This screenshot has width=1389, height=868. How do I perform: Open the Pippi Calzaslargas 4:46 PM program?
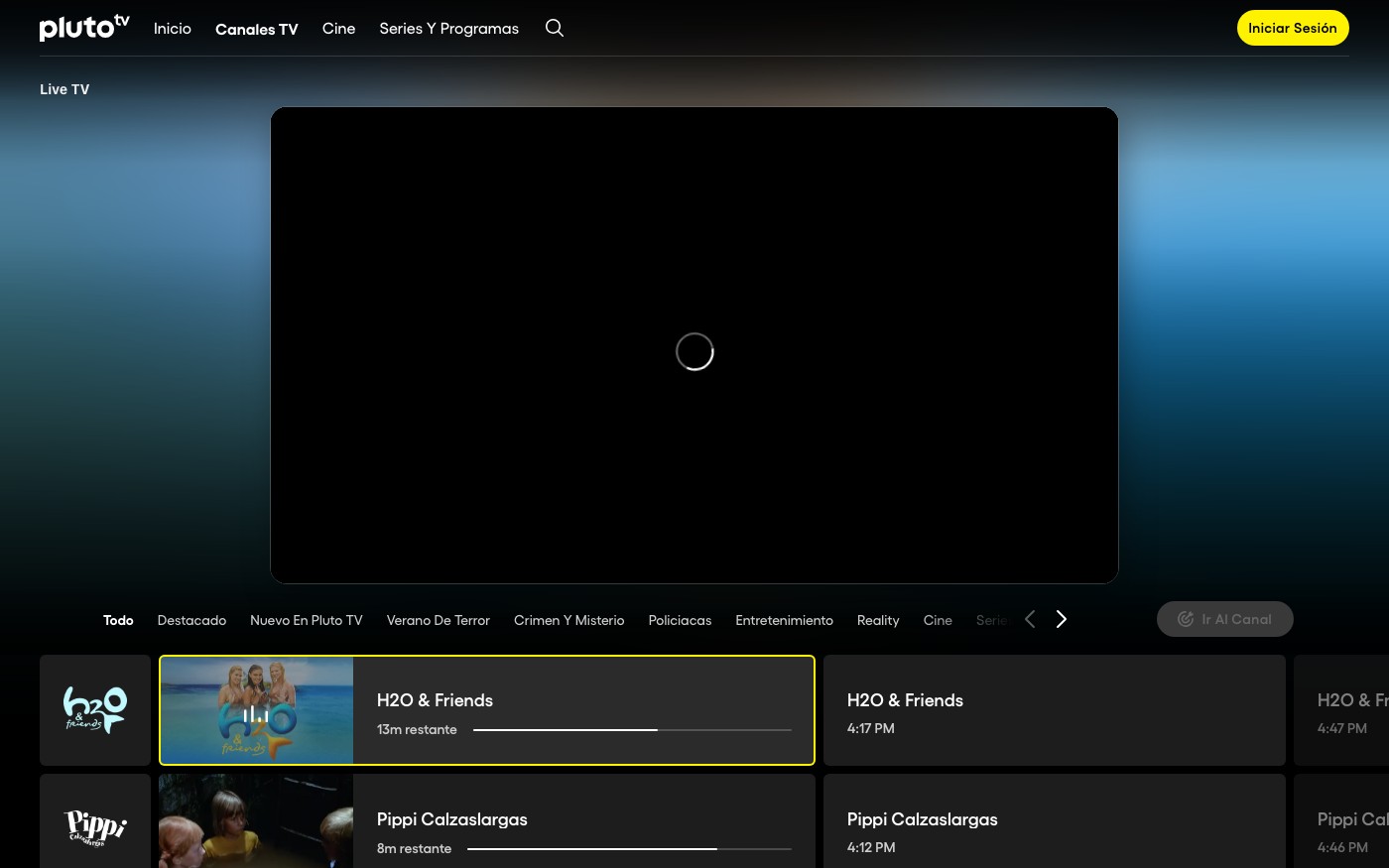(x=1341, y=821)
